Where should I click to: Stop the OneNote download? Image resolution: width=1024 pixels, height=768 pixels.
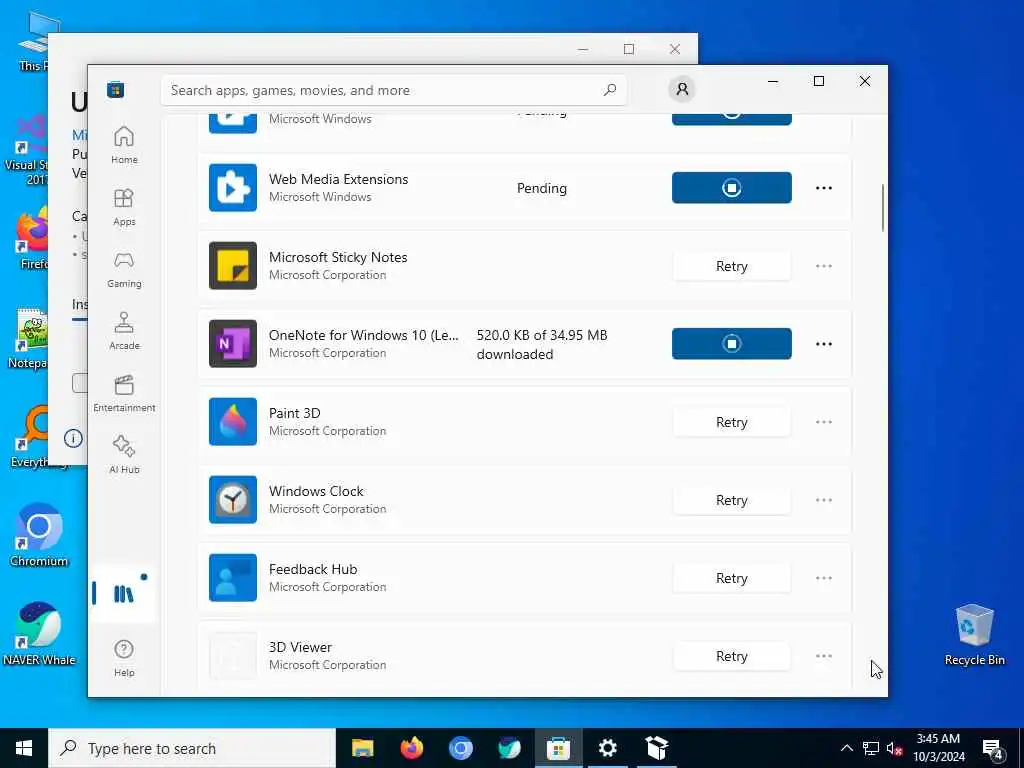[731, 344]
